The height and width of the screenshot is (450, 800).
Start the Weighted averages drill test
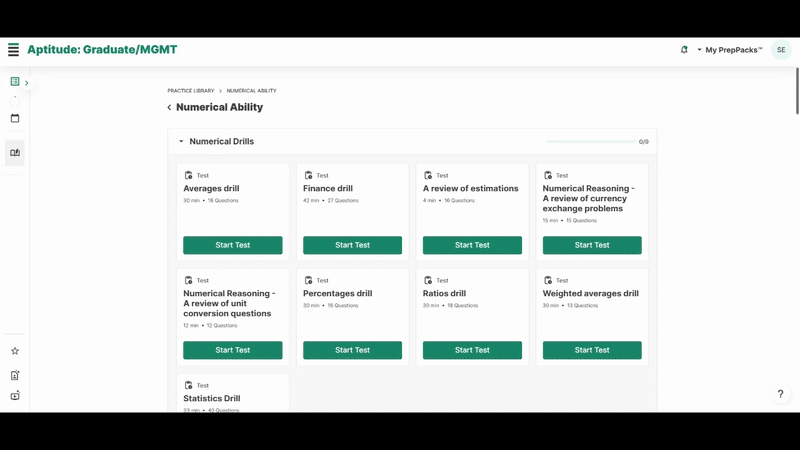pyautogui.click(x=592, y=350)
